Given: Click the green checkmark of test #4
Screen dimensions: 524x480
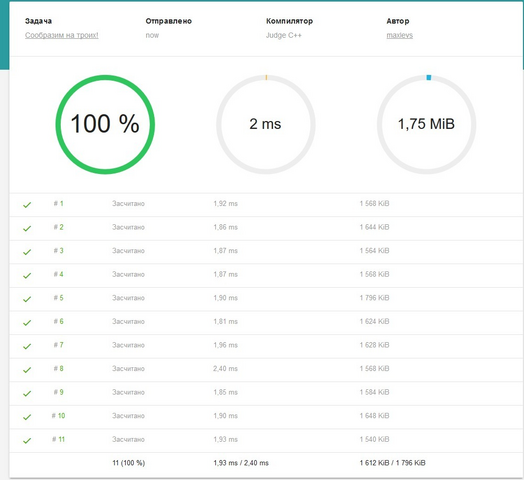Looking at the screenshot, I should point(27,275).
